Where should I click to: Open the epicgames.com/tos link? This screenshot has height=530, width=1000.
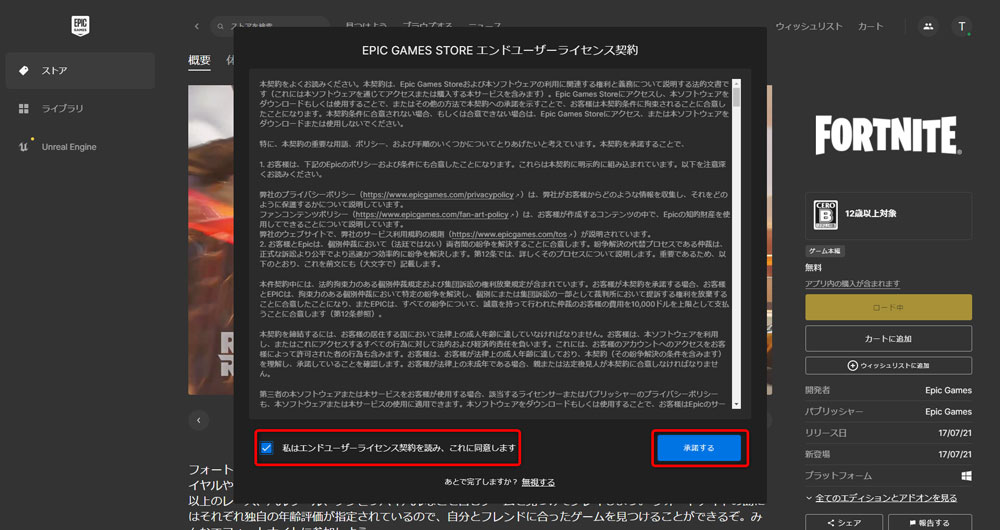(x=510, y=235)
